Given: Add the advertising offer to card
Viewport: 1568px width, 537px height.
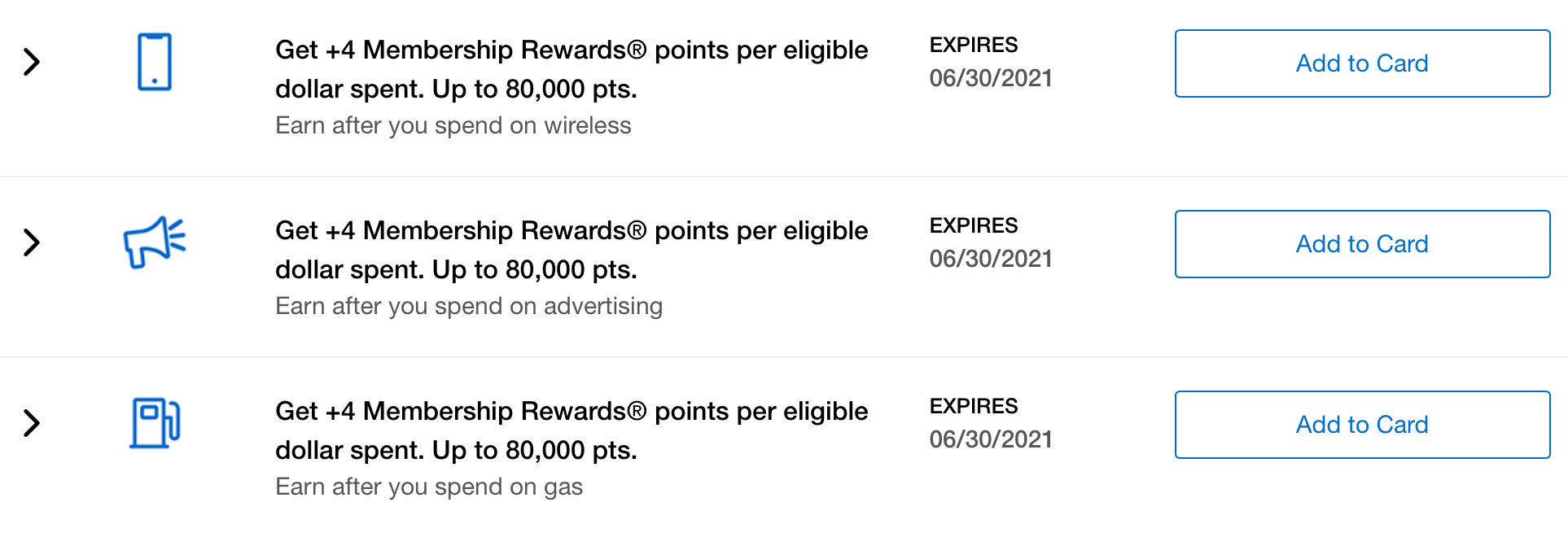Looking at the screenshot, I should click(1362, 244).
